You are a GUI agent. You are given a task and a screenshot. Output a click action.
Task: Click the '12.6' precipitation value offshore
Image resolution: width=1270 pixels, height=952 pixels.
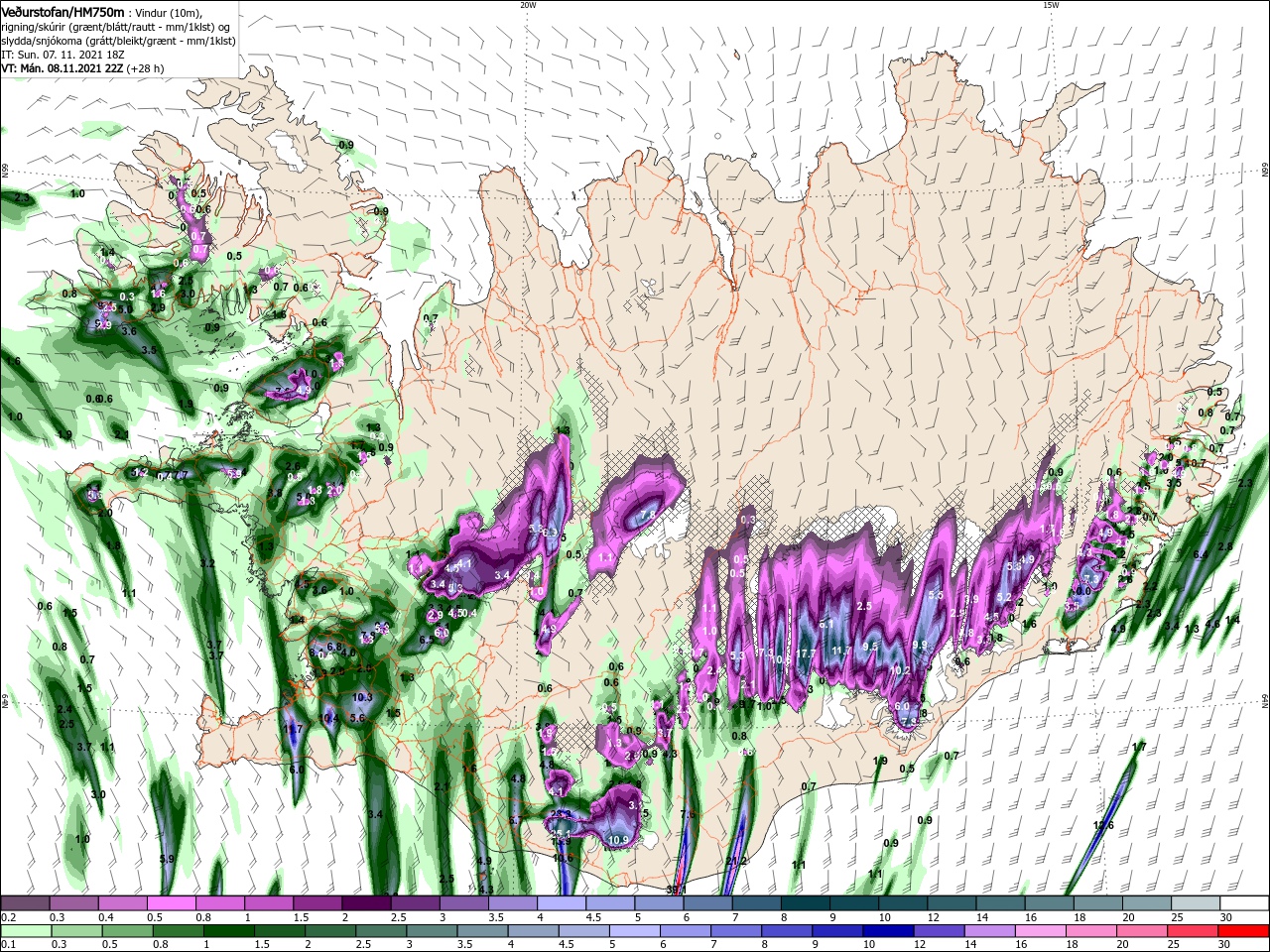click(1103, 825)
